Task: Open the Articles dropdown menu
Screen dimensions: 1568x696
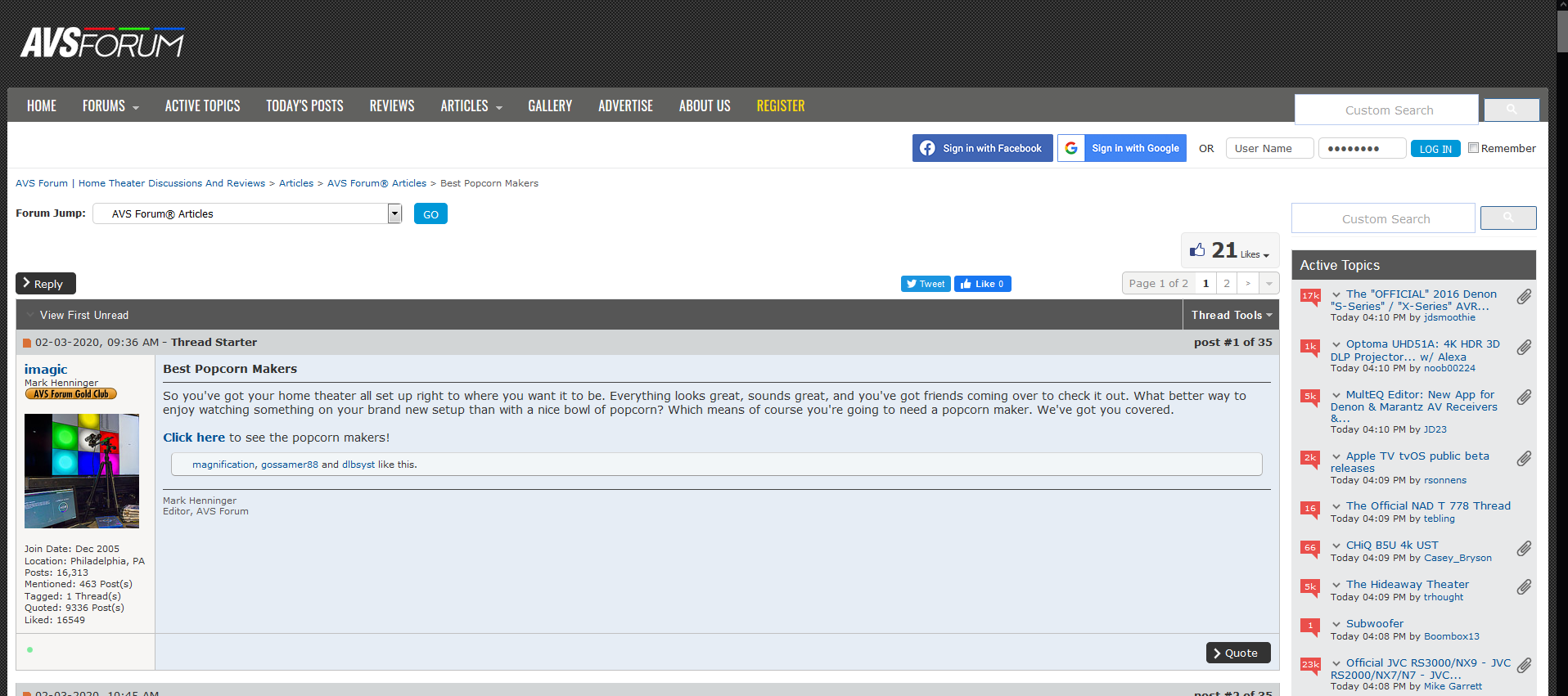Action: (x=471, y=106)
